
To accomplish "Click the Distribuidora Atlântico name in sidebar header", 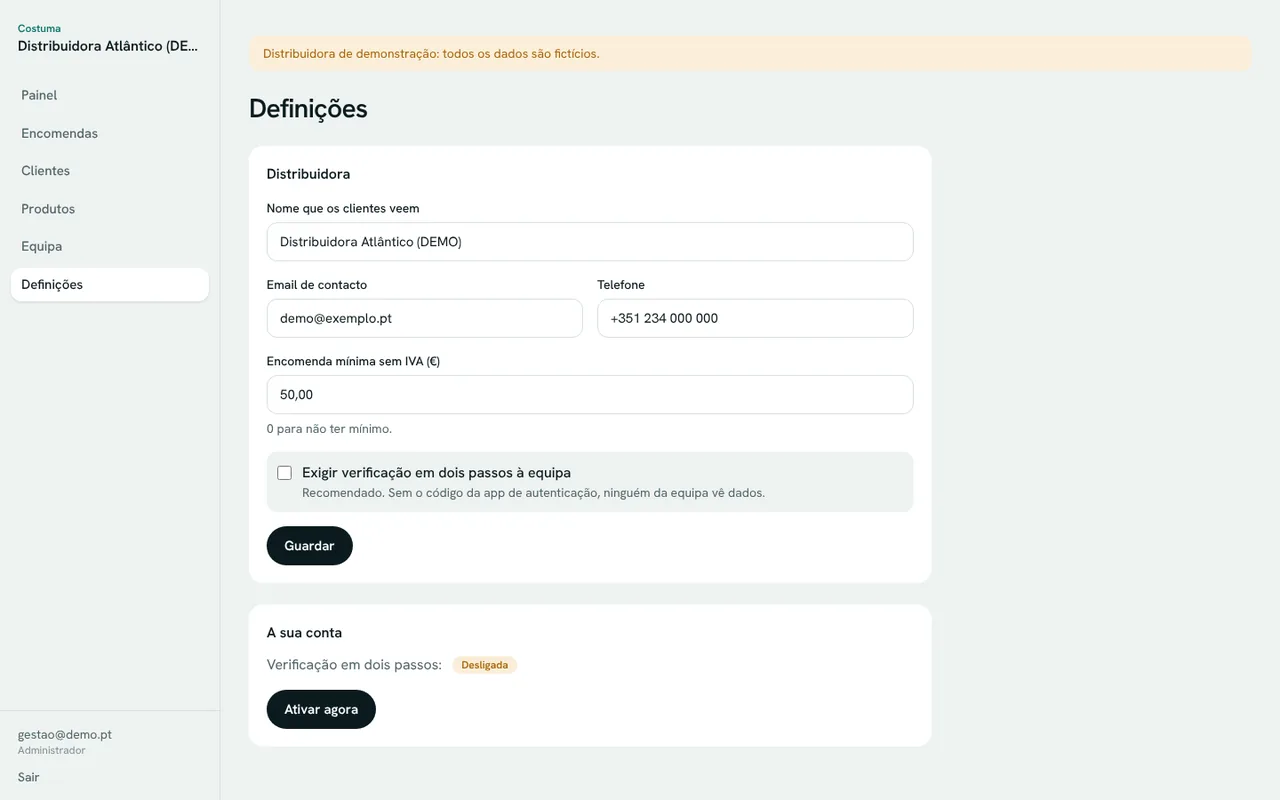I will (108, 46).
